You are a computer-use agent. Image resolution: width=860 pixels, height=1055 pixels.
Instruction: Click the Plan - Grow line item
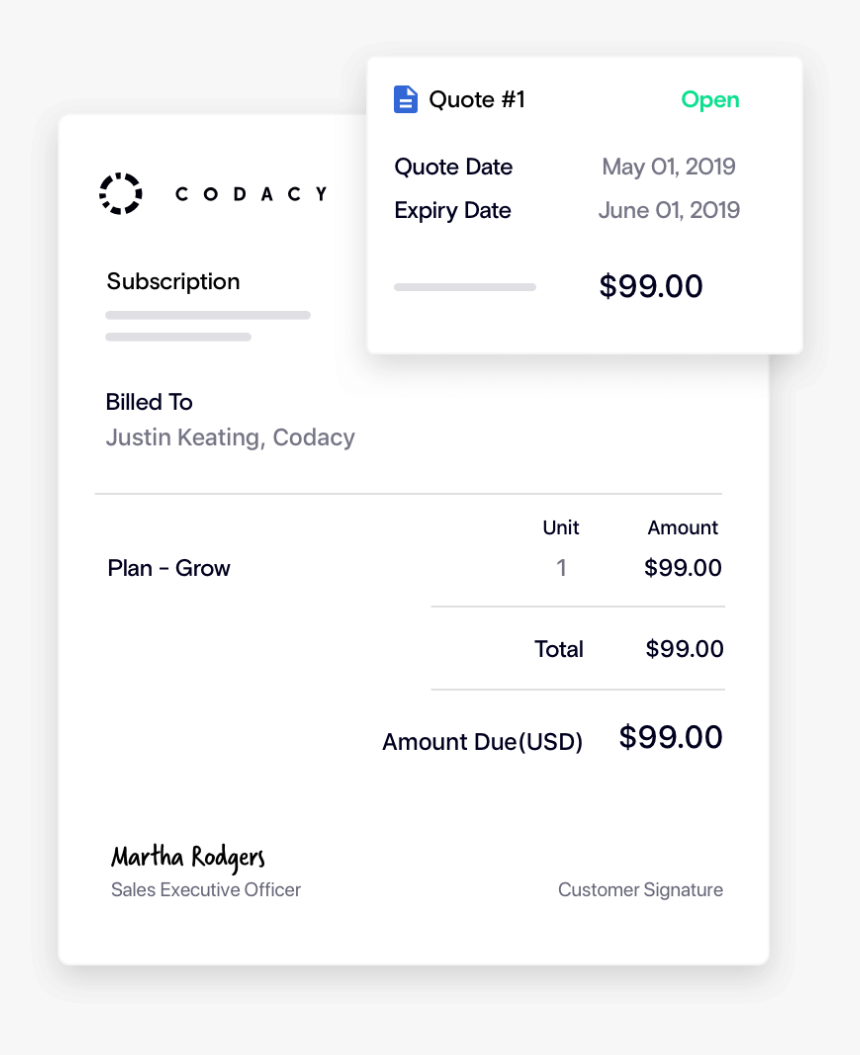tap(169, 569)
